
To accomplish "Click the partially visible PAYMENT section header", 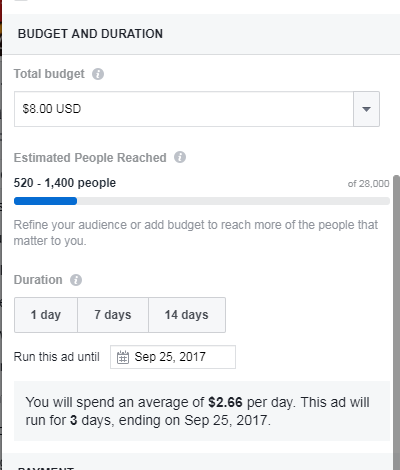I will (46, 467).
